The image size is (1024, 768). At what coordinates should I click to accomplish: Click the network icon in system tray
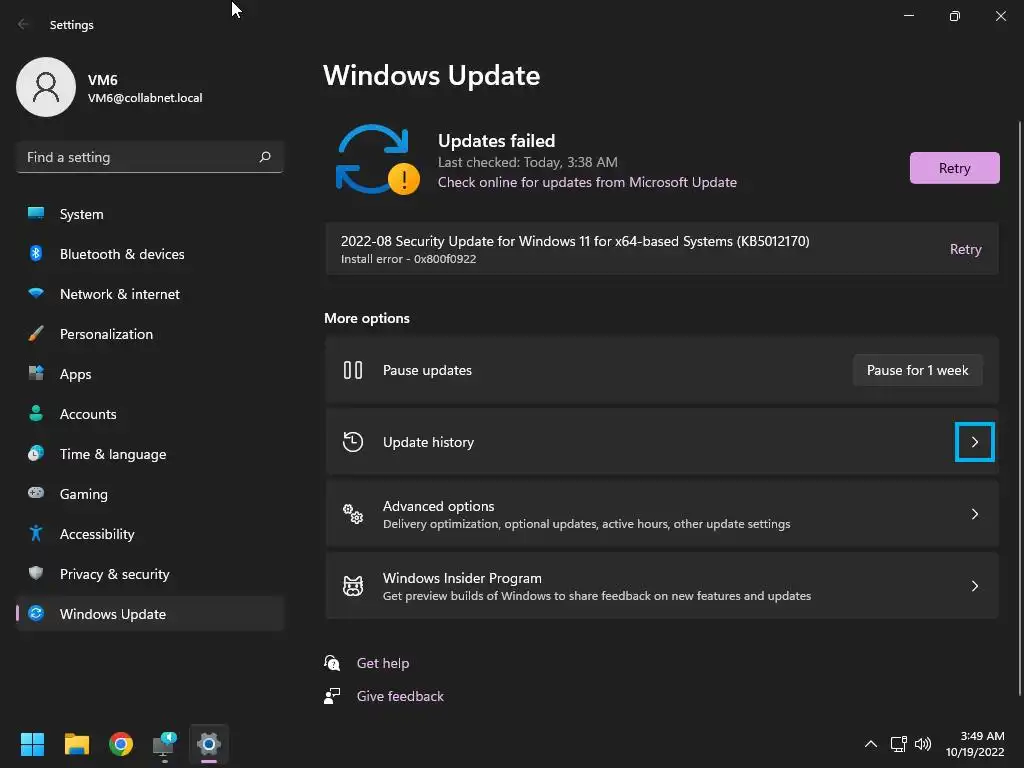[899, 744]
